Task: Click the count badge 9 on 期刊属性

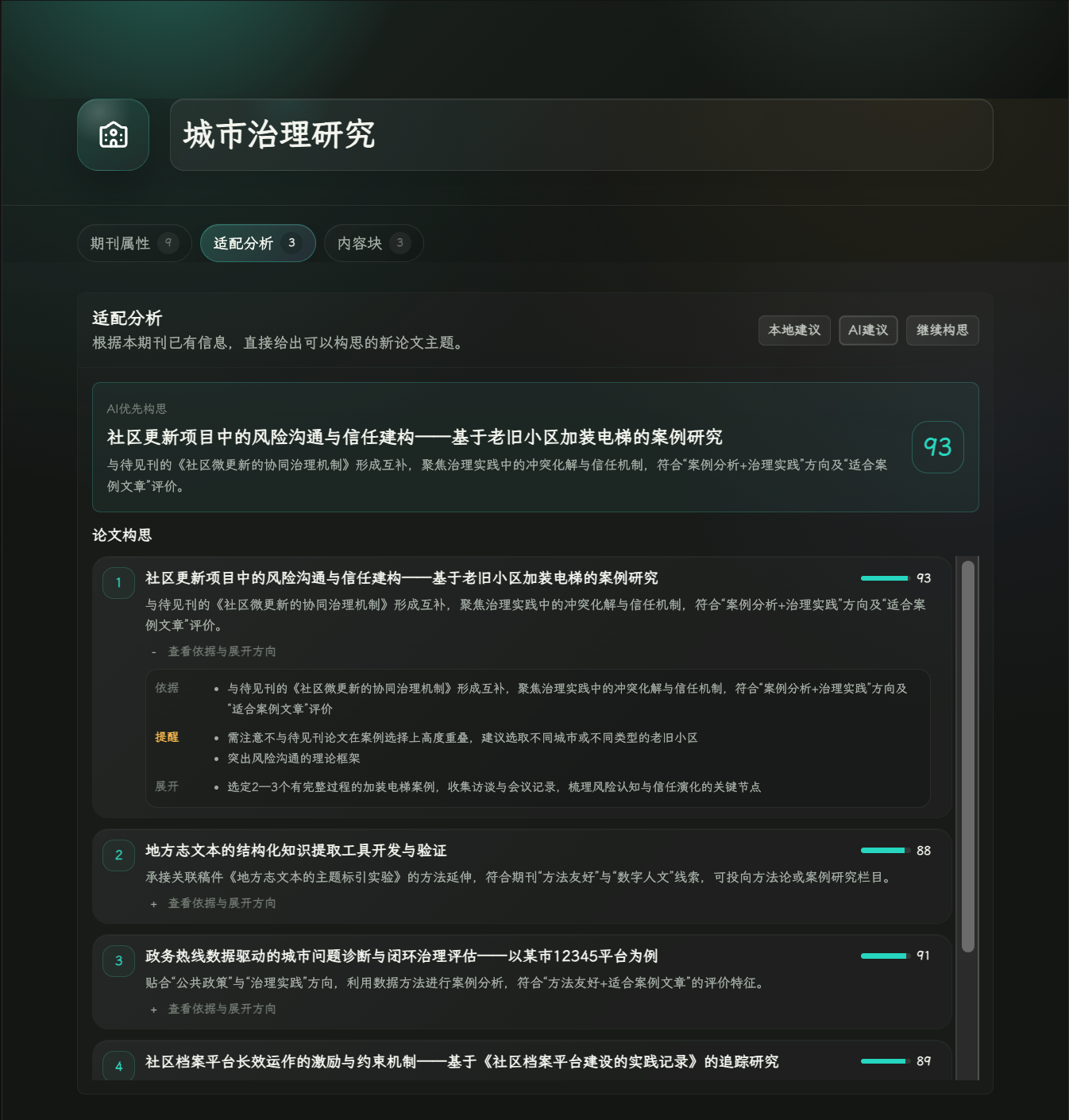Action: (168, 242)
